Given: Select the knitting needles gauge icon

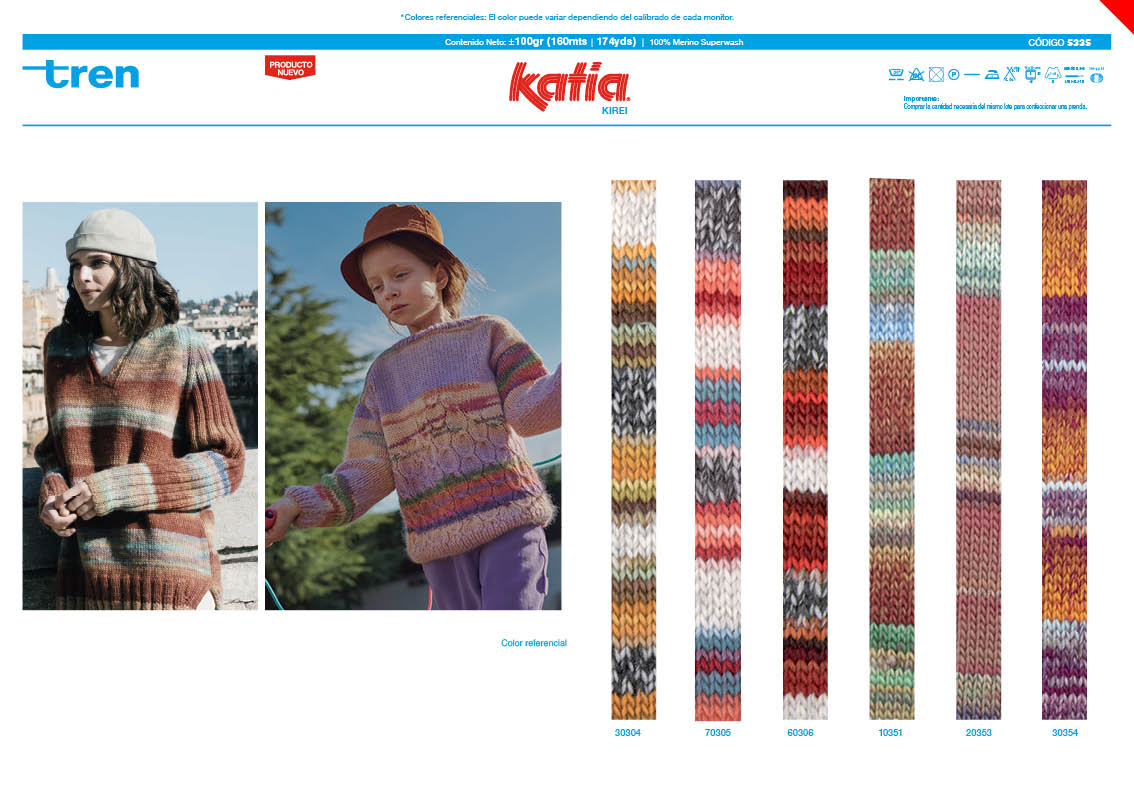Looking at the screenshot, I should coord(1011,74).
